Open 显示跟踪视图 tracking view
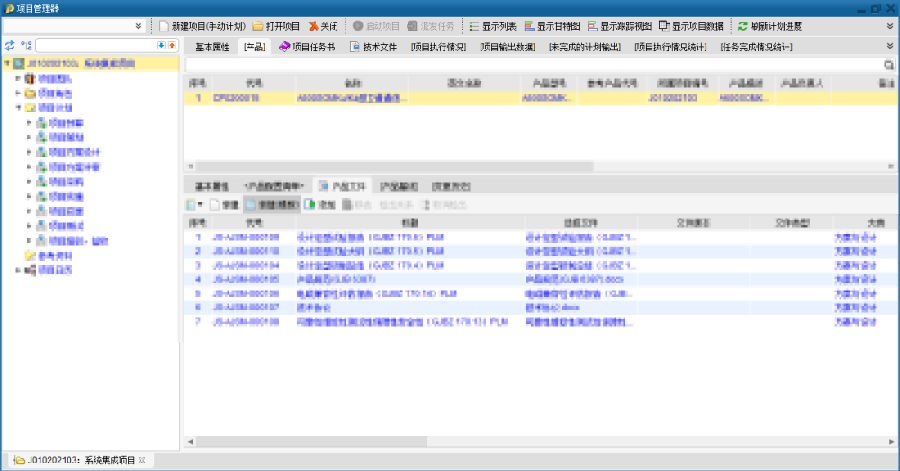 (620, 25)
